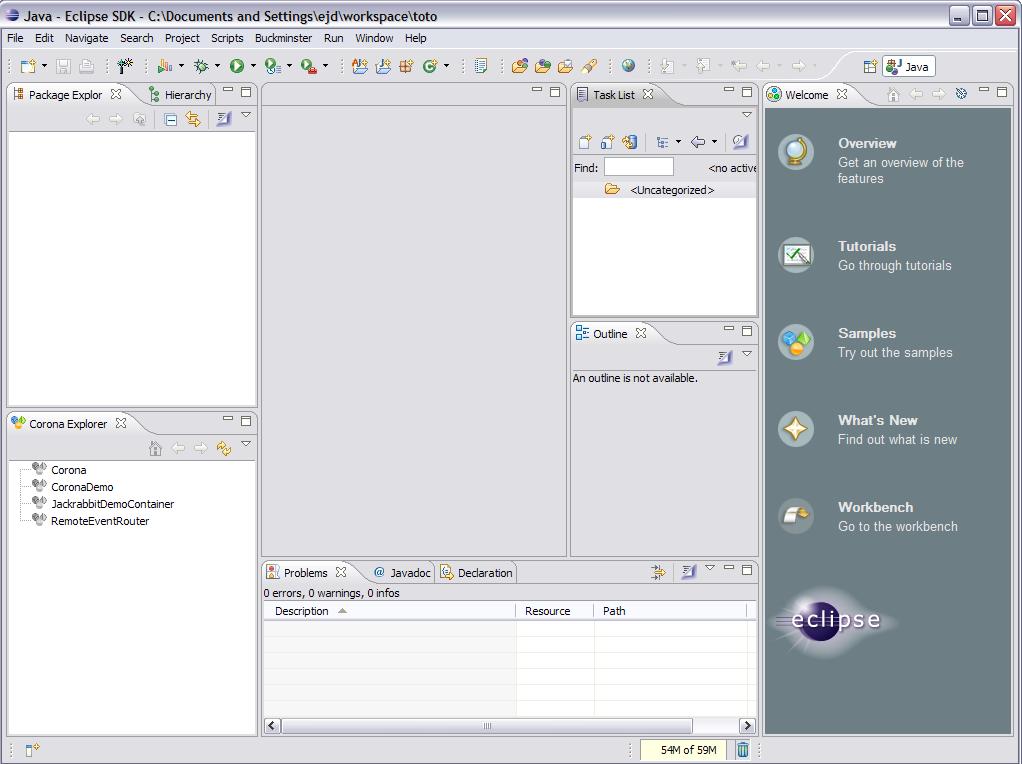Click Collapse All in Package Explorer
Screen dimensions: 1022x764
pos(171,119)
